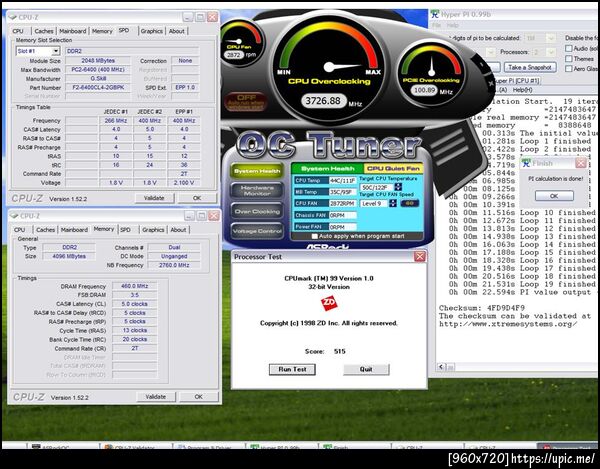Click the green System Health side button

tap(257, 171)
